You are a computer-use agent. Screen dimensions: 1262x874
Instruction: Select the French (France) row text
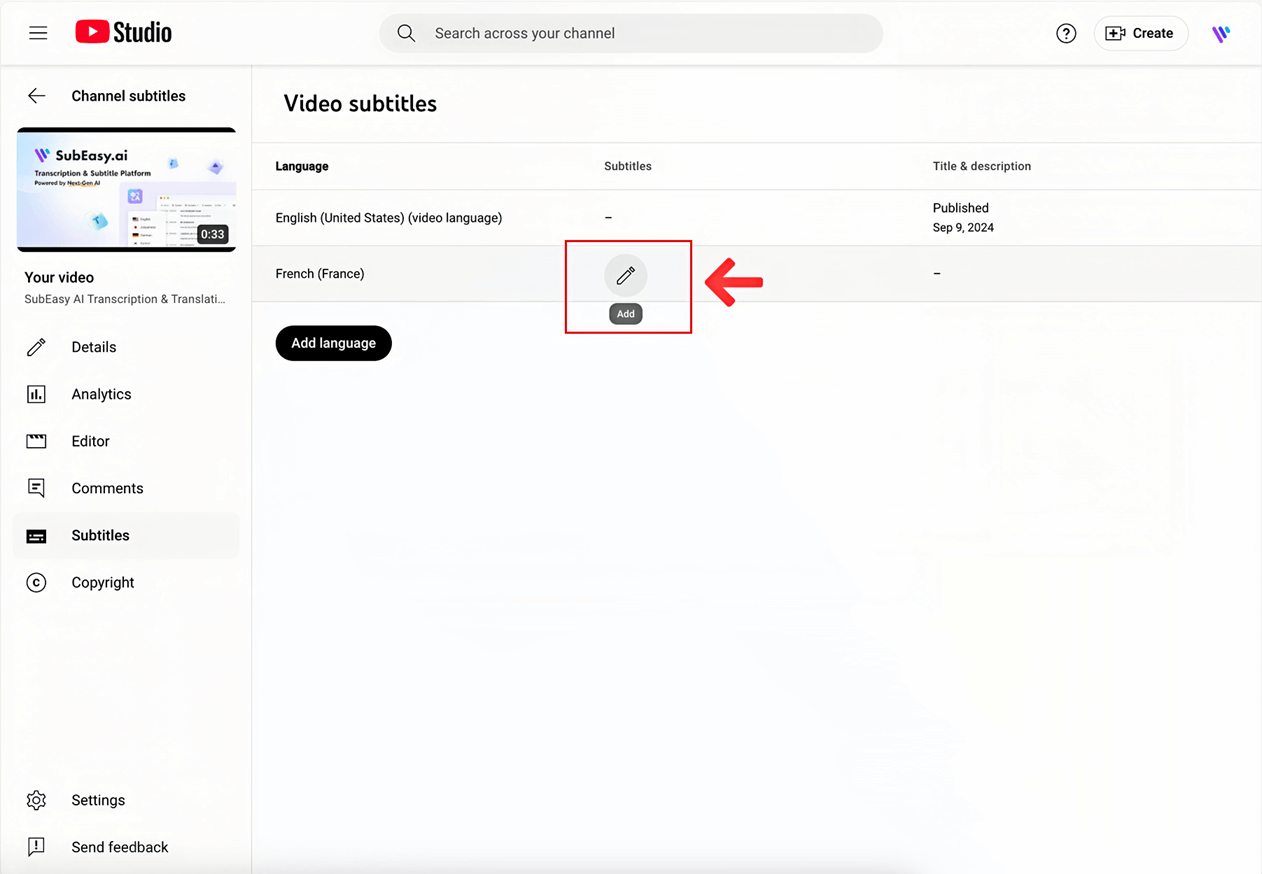pyautogui.click(x=320, y=274)
